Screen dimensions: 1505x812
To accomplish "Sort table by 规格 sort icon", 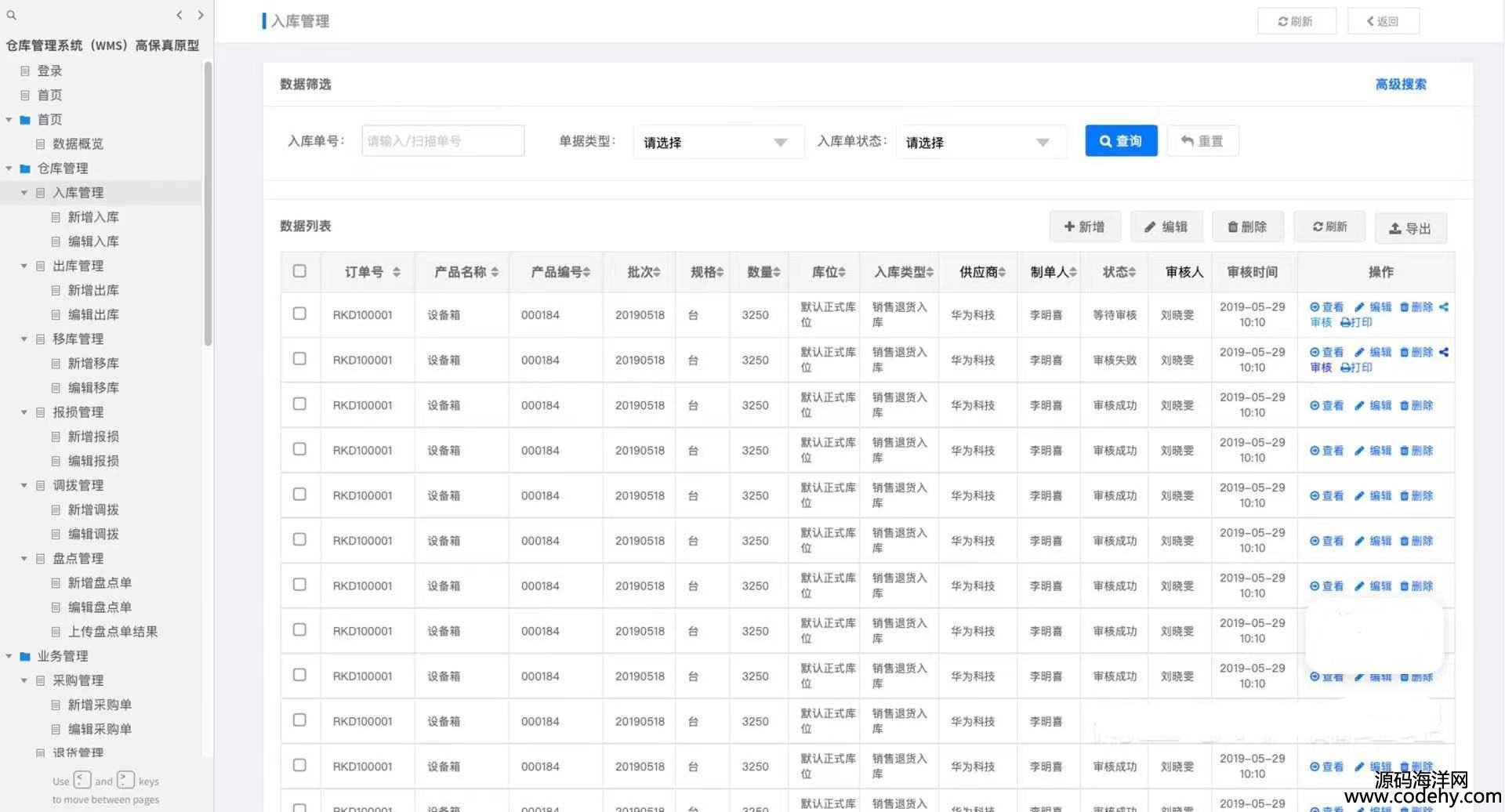I will [720, 272].
